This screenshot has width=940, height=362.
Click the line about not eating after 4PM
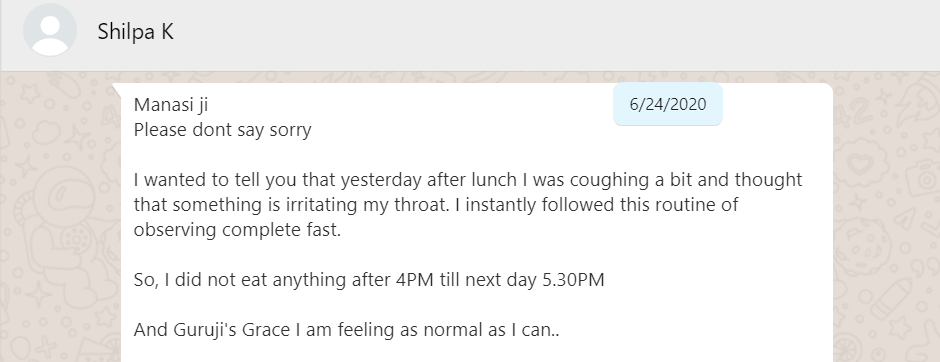click(x=369, y=280)
